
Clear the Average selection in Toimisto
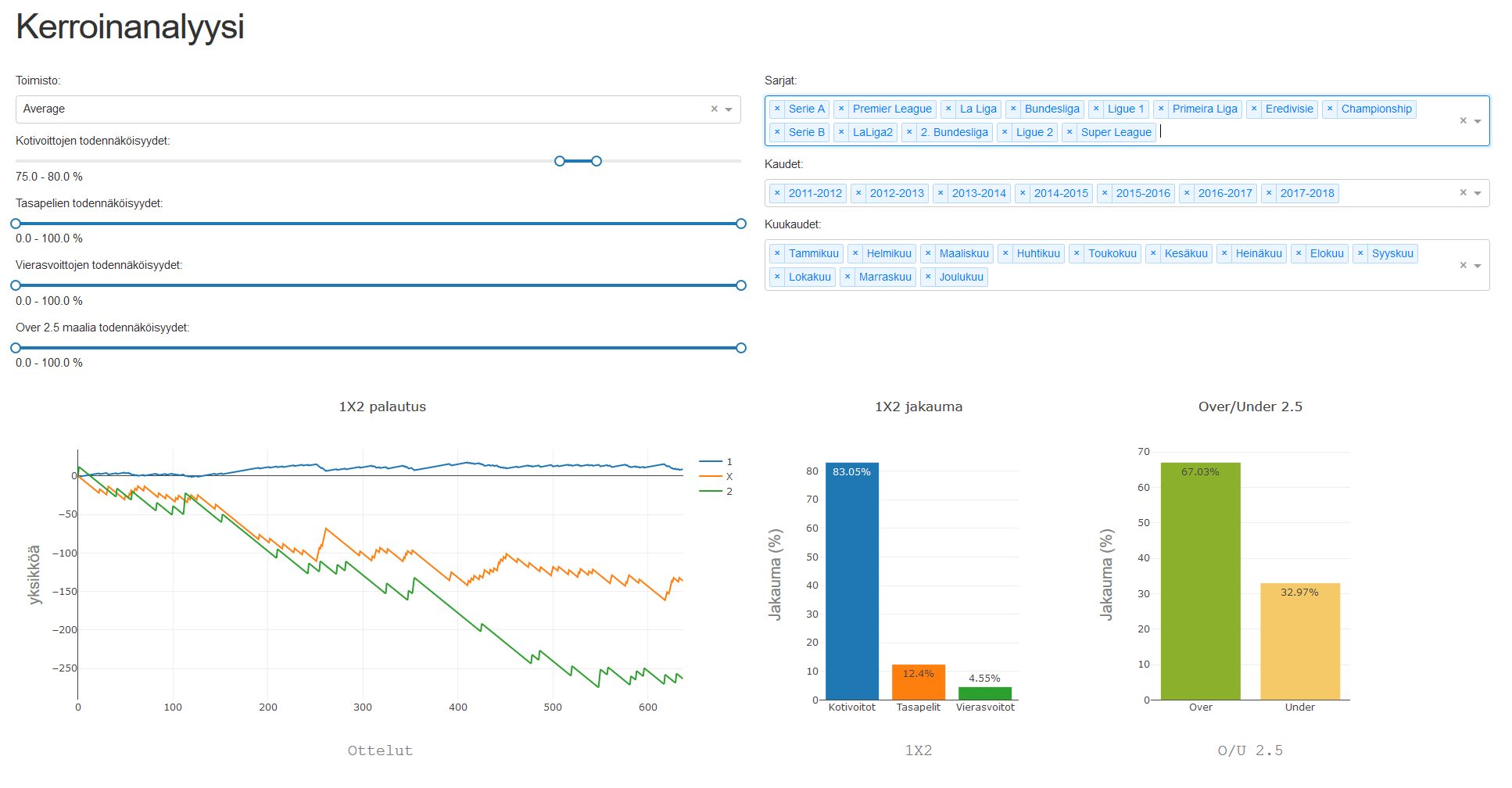point(714,109)
